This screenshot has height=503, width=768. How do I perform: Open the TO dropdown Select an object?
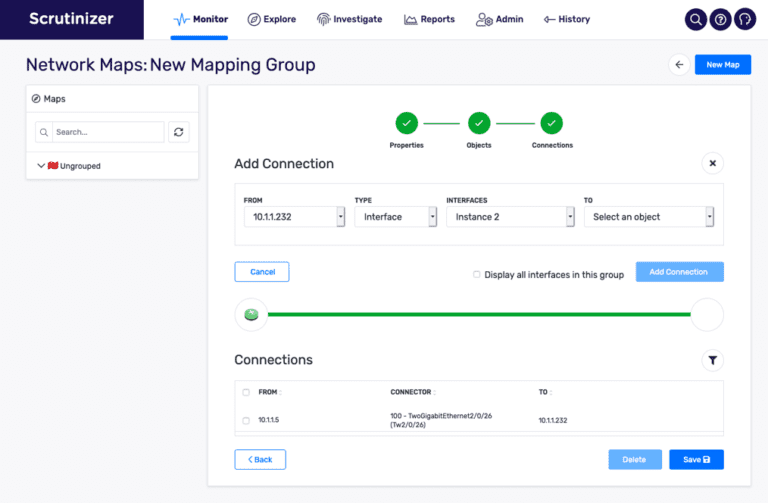click(648, 216)
